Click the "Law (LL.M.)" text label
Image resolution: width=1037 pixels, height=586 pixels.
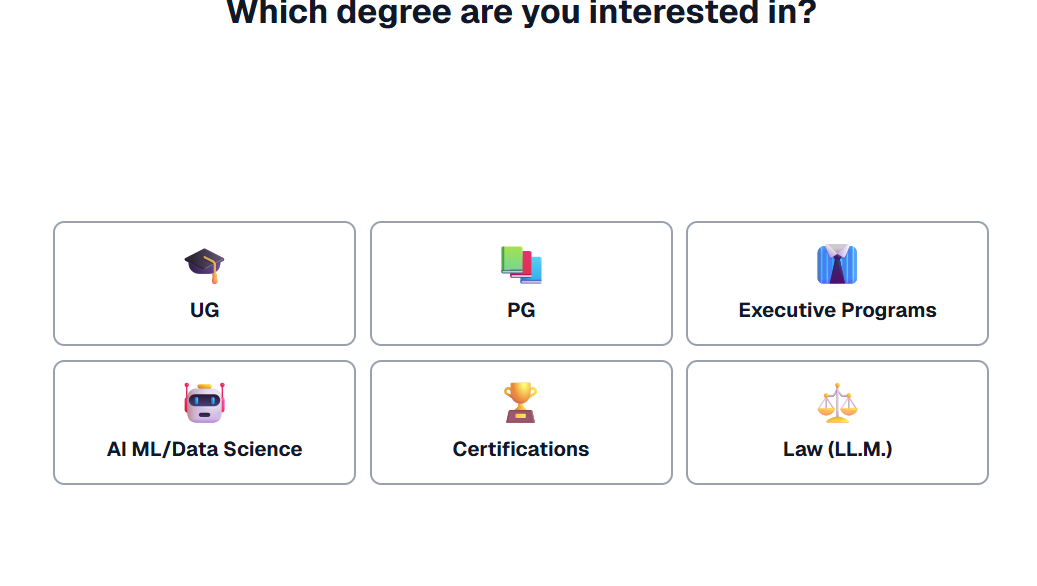[x=837, y=450]
